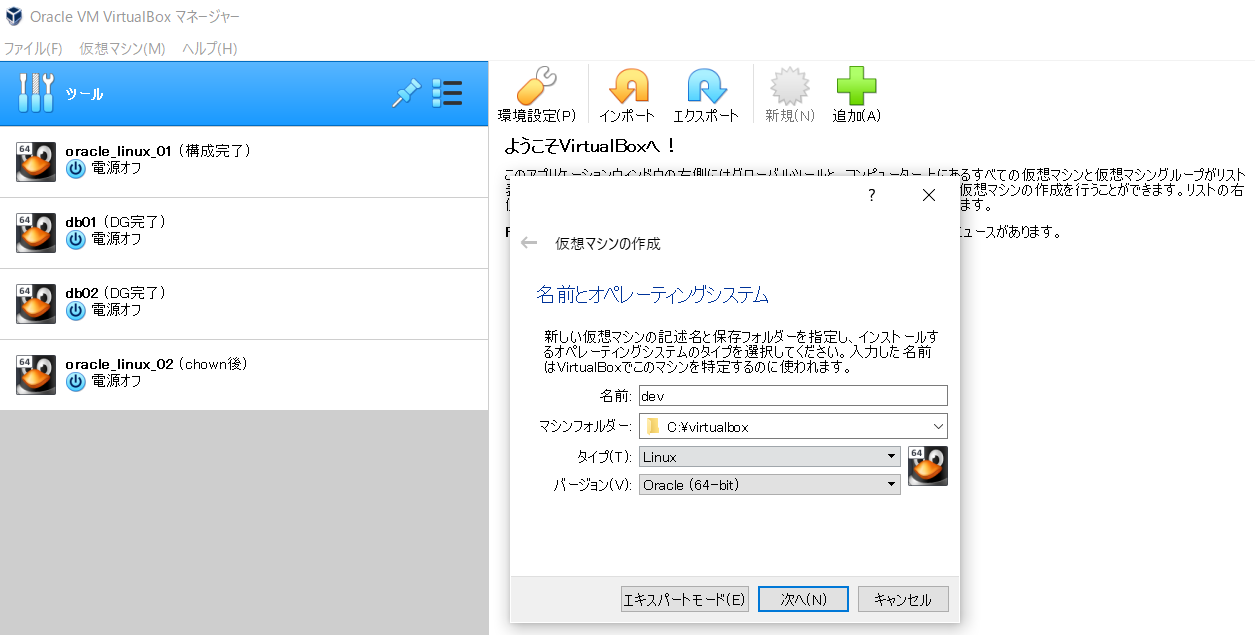
Task: Click the back arrow in the wizard dialog
Action: (x=529, y=243)
